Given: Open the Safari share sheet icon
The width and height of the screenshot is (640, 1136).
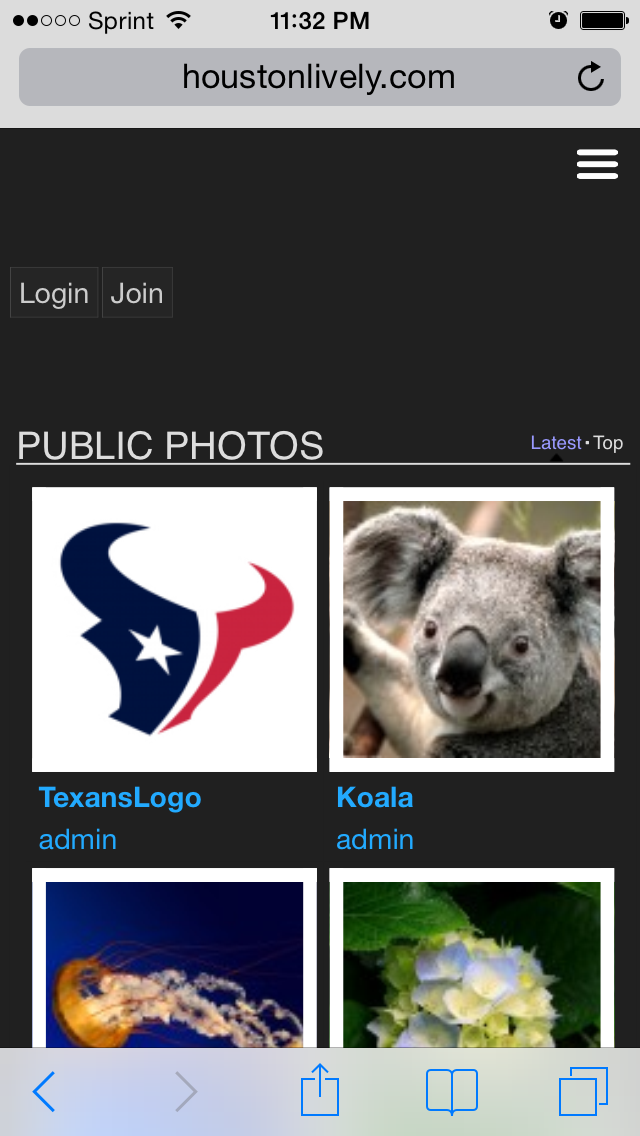Looking at the screenshot, I should point(320,1090).
